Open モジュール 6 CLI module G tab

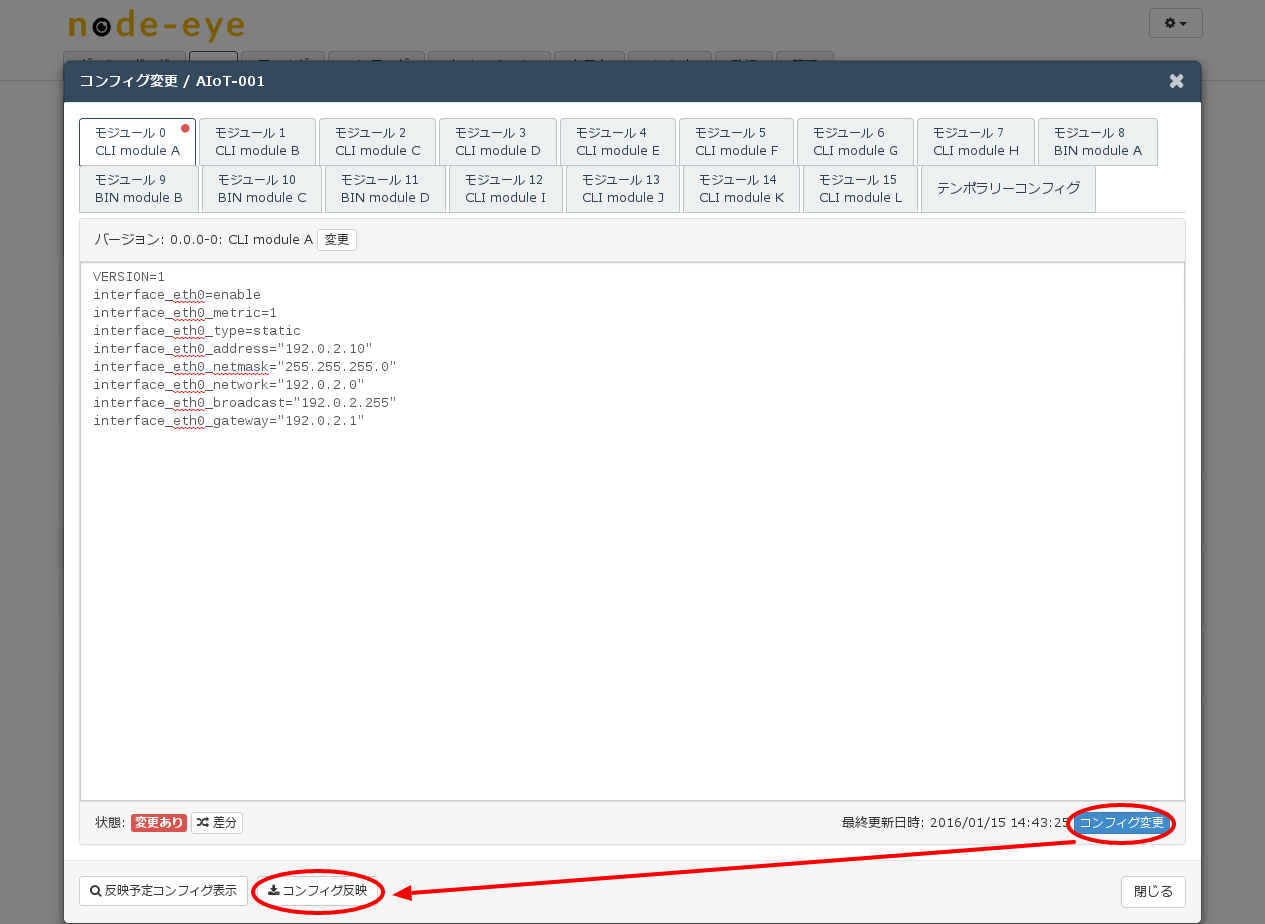pos(855,142)
